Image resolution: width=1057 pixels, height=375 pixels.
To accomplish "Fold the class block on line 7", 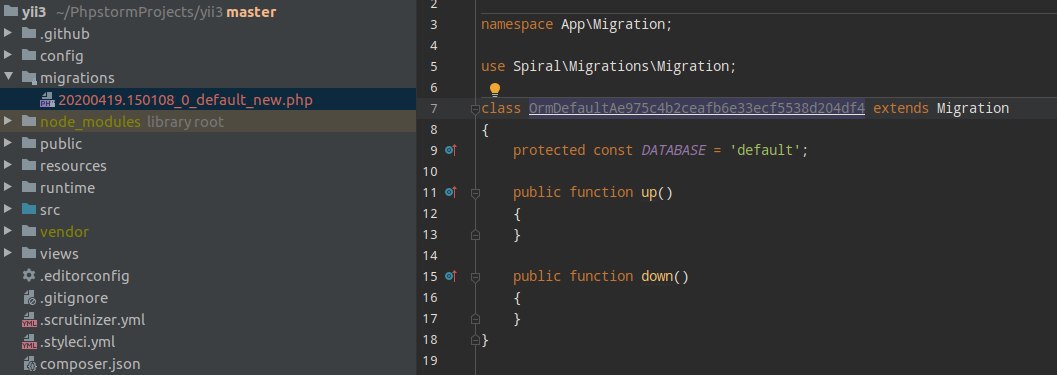I will click(475, 109).
